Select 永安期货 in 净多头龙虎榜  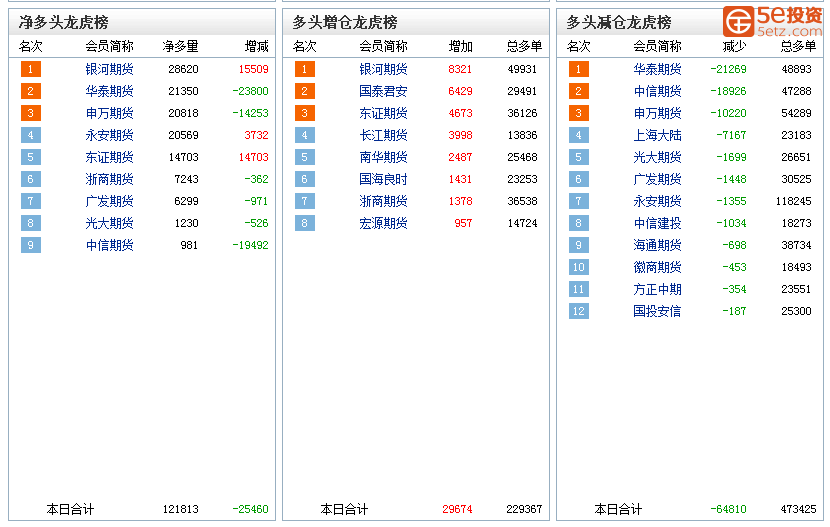point(110,135)
